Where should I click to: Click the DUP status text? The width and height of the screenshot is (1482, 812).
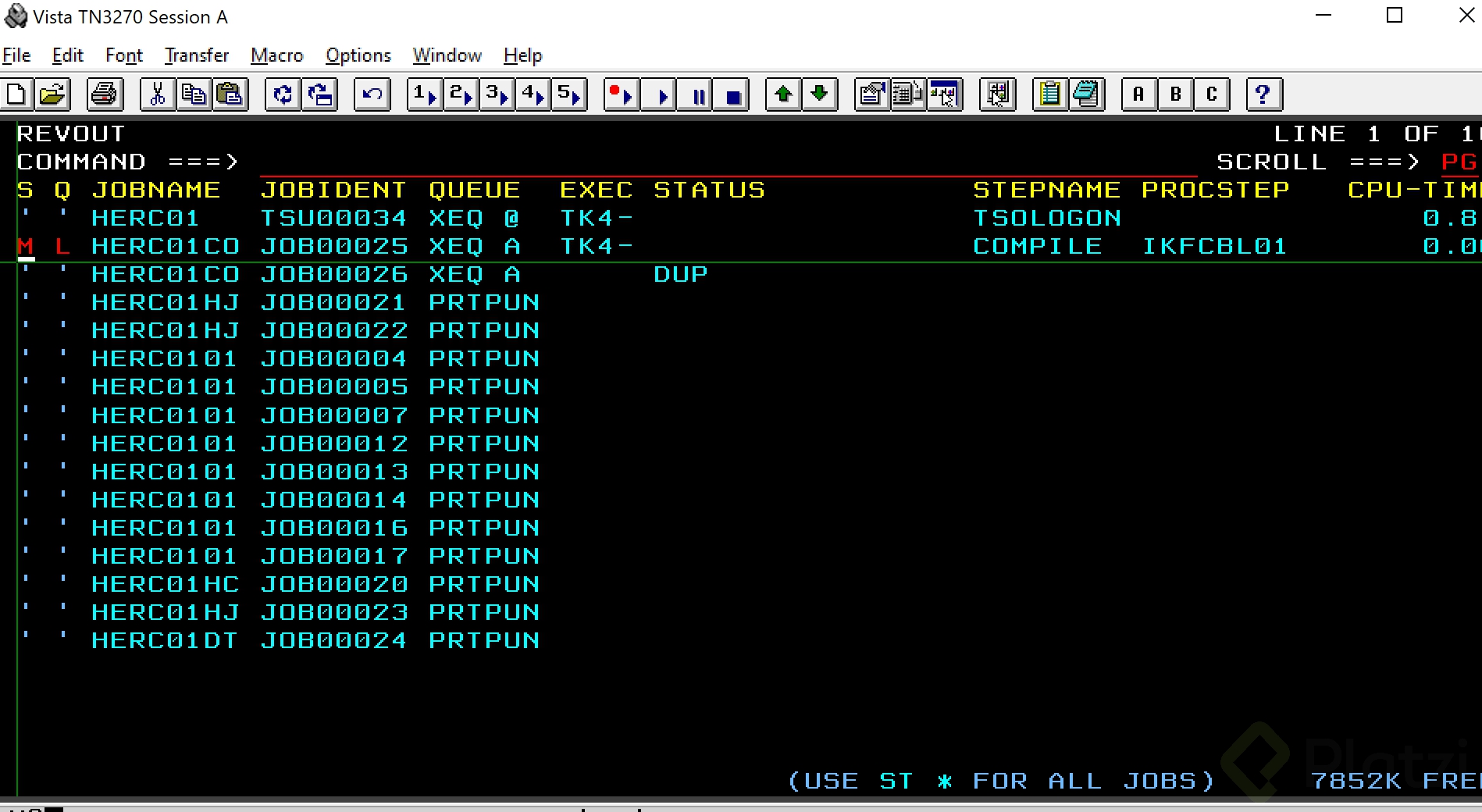tap(681, 275)
